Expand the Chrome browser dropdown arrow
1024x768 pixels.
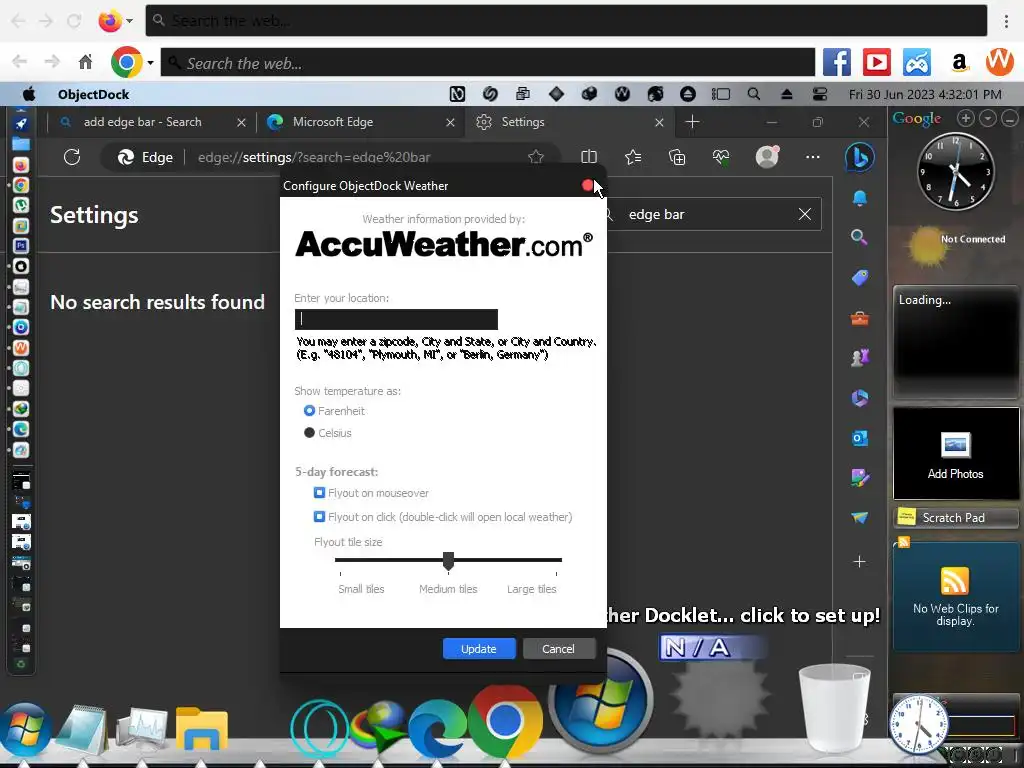click(150, 63)
